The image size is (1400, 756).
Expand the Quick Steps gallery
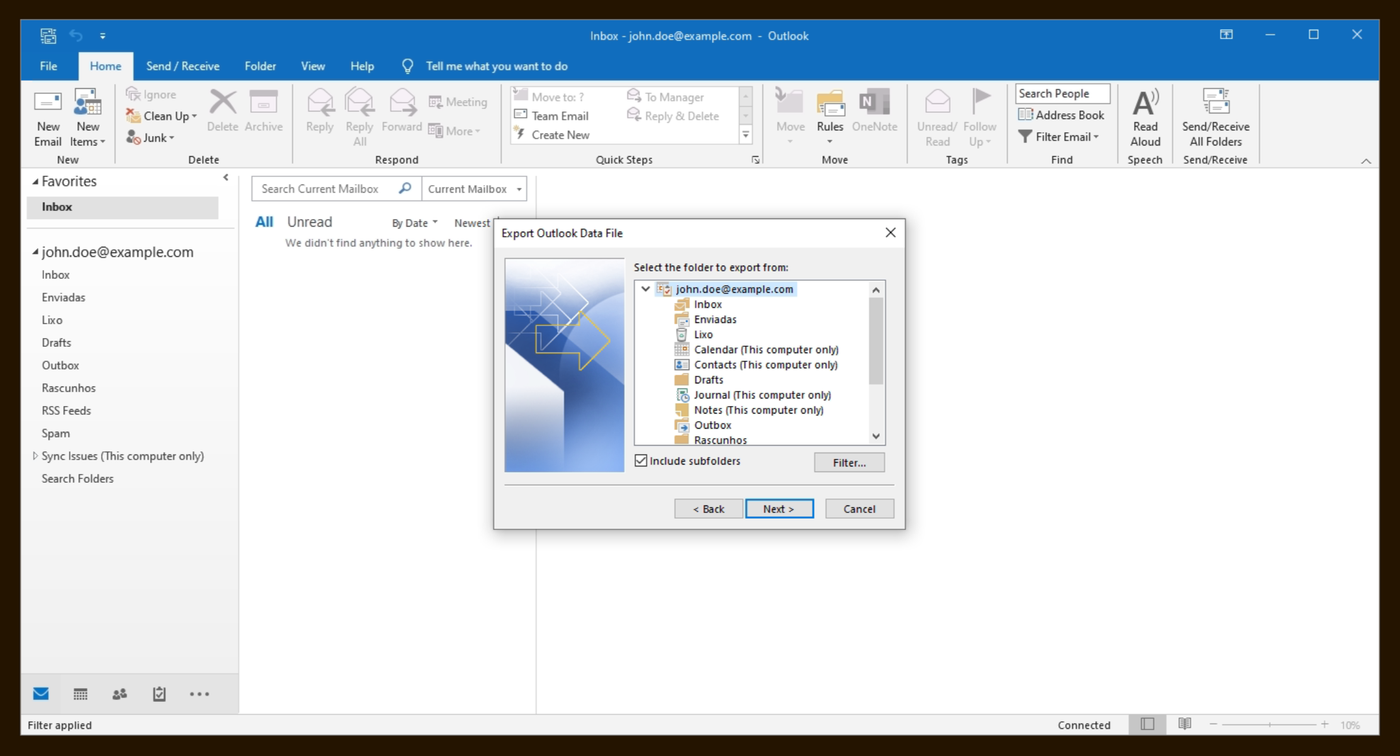(x=746, y=135)
